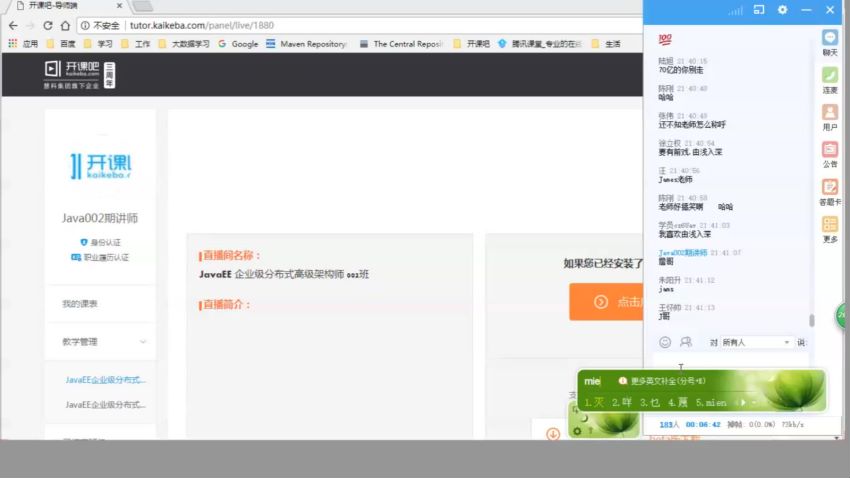The height and width of the screenshot is (478, 850).
Task: Click the 职业履历认证 certification badge
Action: coord(100,257)
